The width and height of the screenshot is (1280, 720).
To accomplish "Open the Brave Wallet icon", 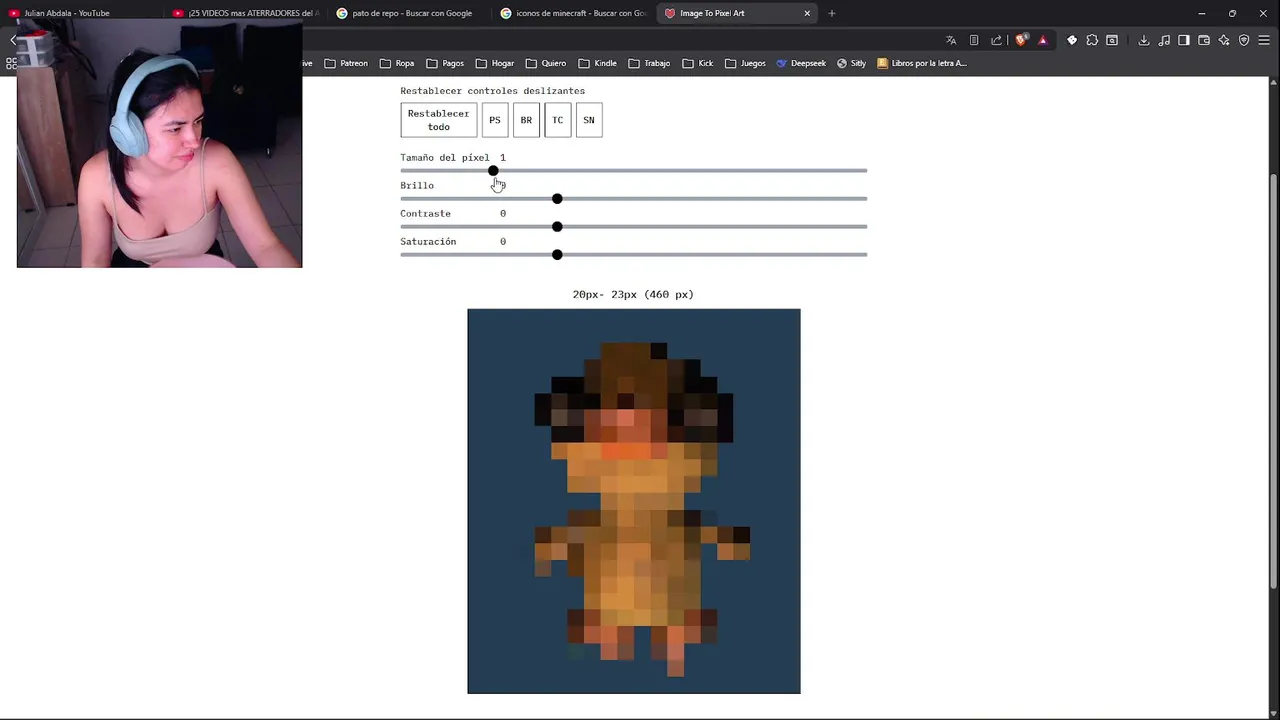I will coord(1204,40).
